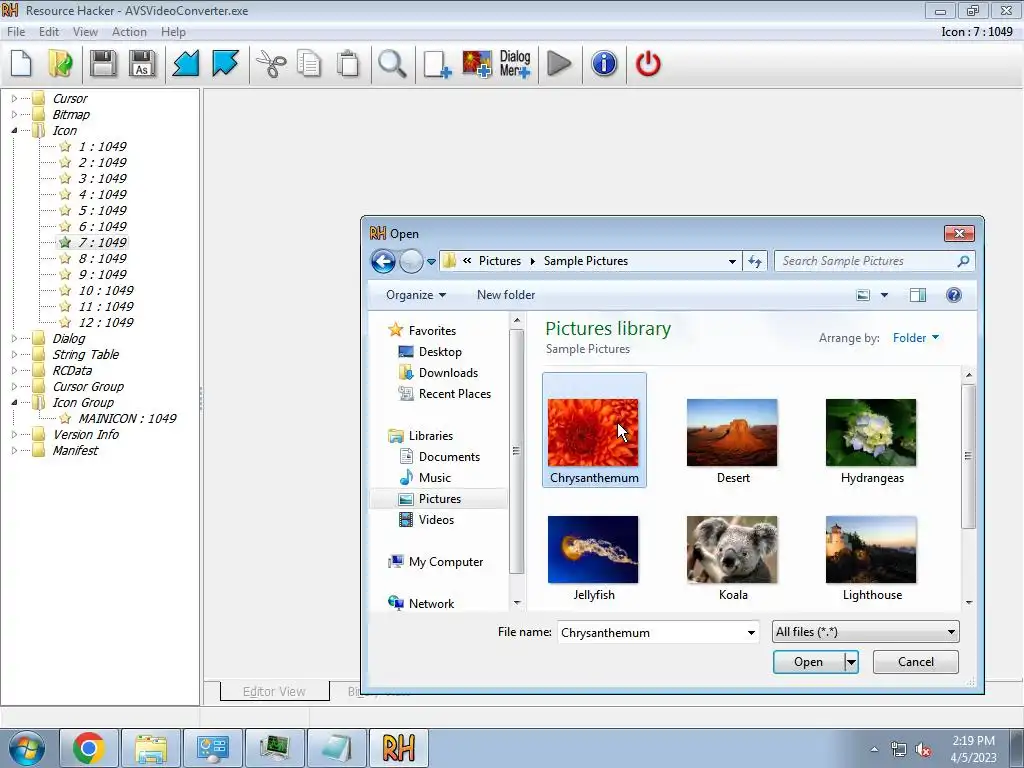Image resolution: width=1024 pixels, height=768 pixels.
Task: Open the Arrange by Folder dropdown
Action: click(x=916, y=338)
